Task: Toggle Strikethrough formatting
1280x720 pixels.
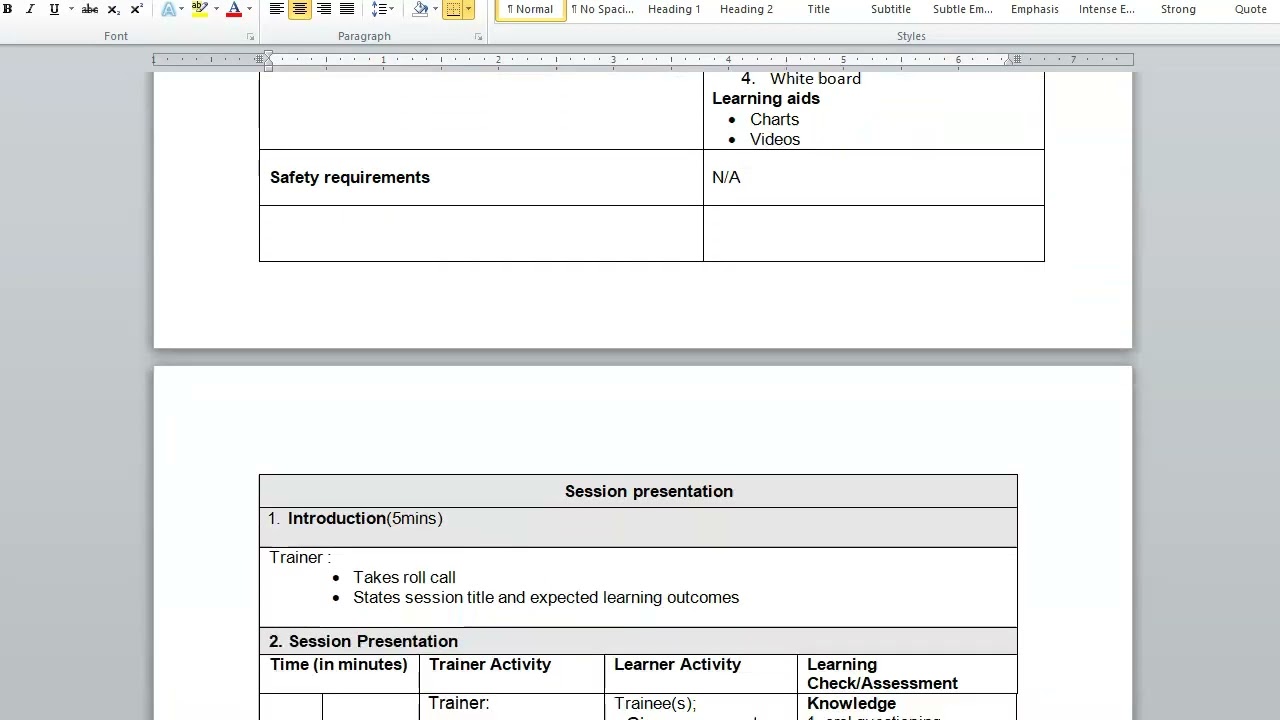Action: click(x=89, y=9)
